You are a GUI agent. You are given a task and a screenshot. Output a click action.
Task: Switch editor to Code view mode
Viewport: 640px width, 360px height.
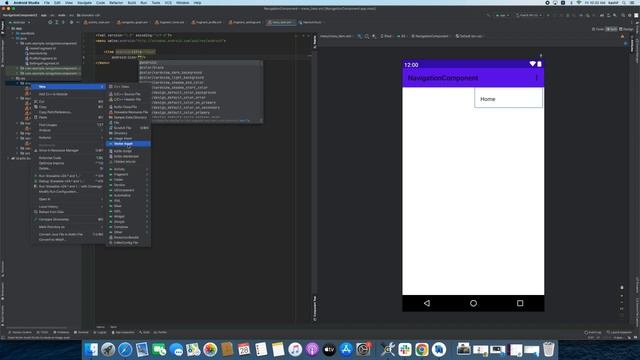coord(598,29)
